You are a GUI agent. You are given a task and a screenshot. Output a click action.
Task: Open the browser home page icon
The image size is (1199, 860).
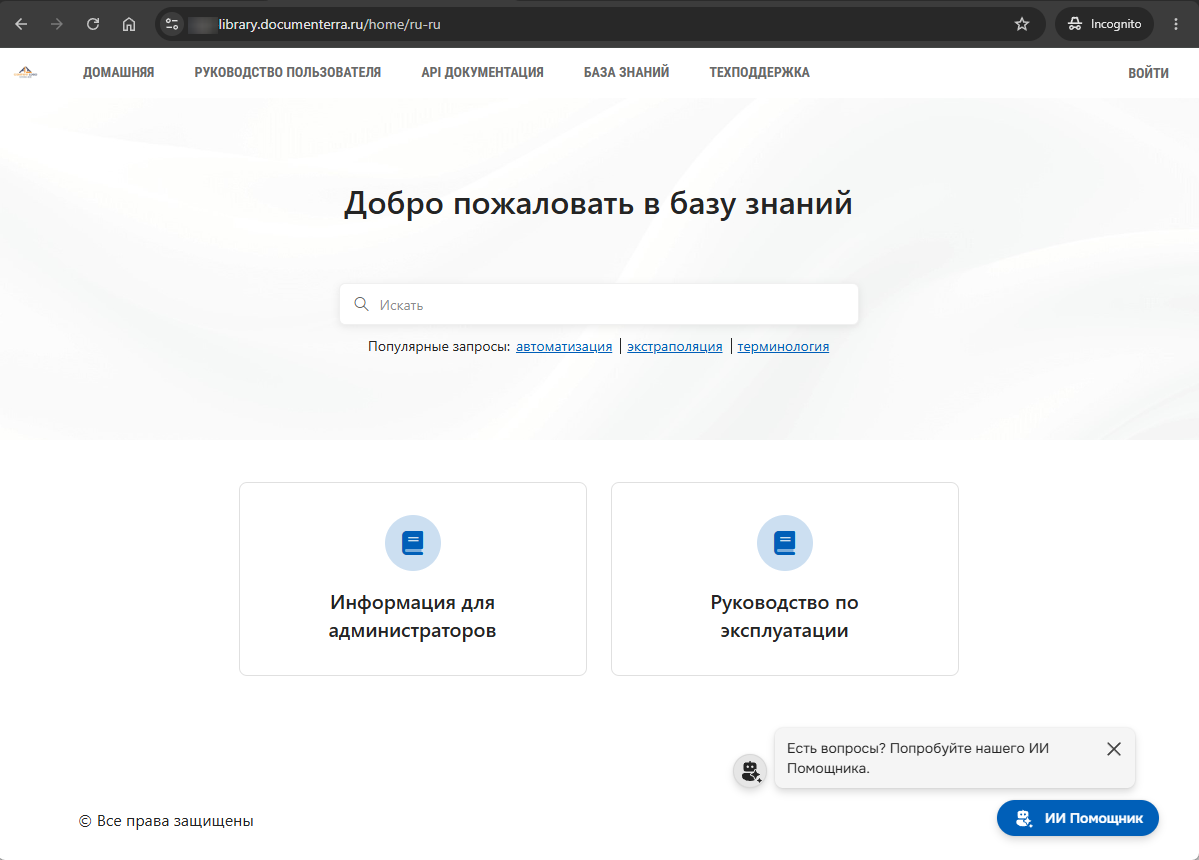tap(128, 24)
